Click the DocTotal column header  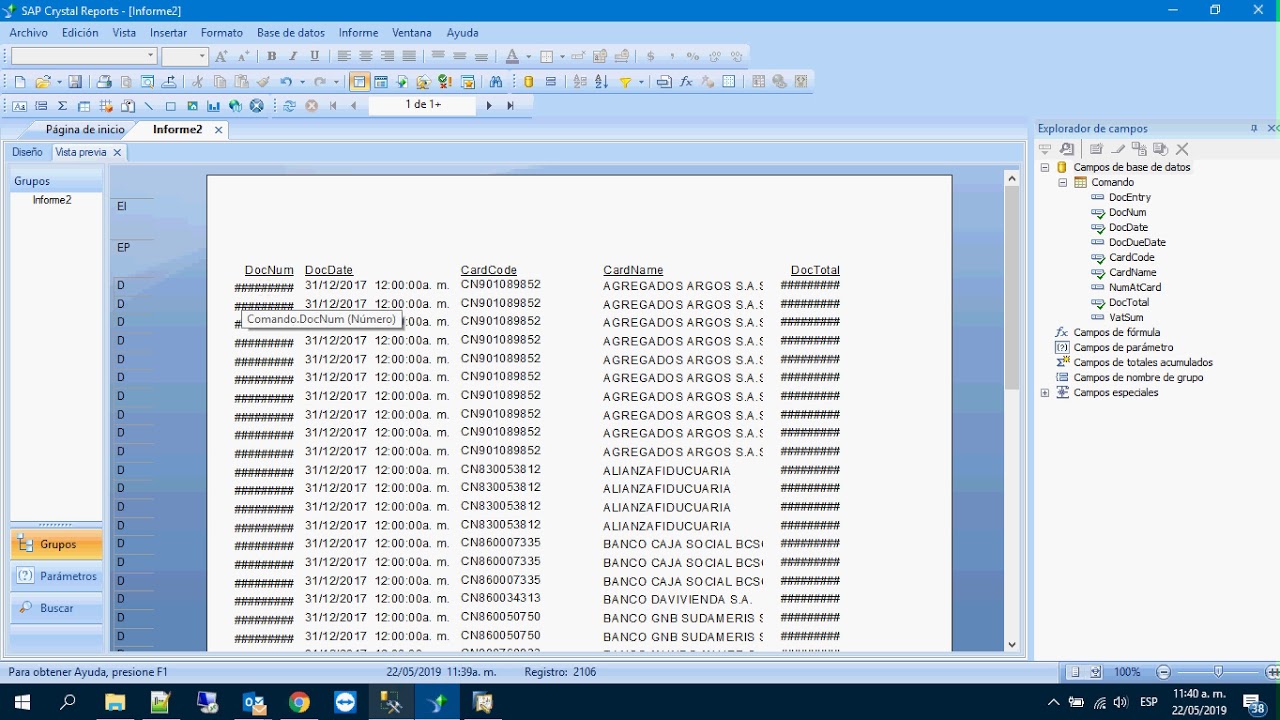click(x=815, y=270)
